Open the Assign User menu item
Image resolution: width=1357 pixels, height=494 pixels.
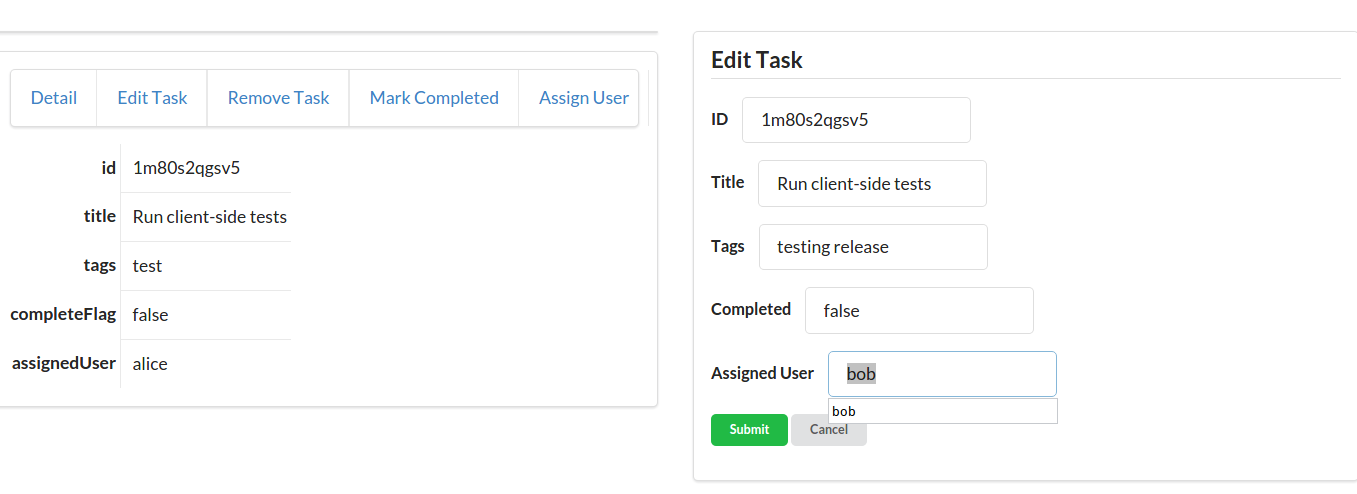pos(584,98)
